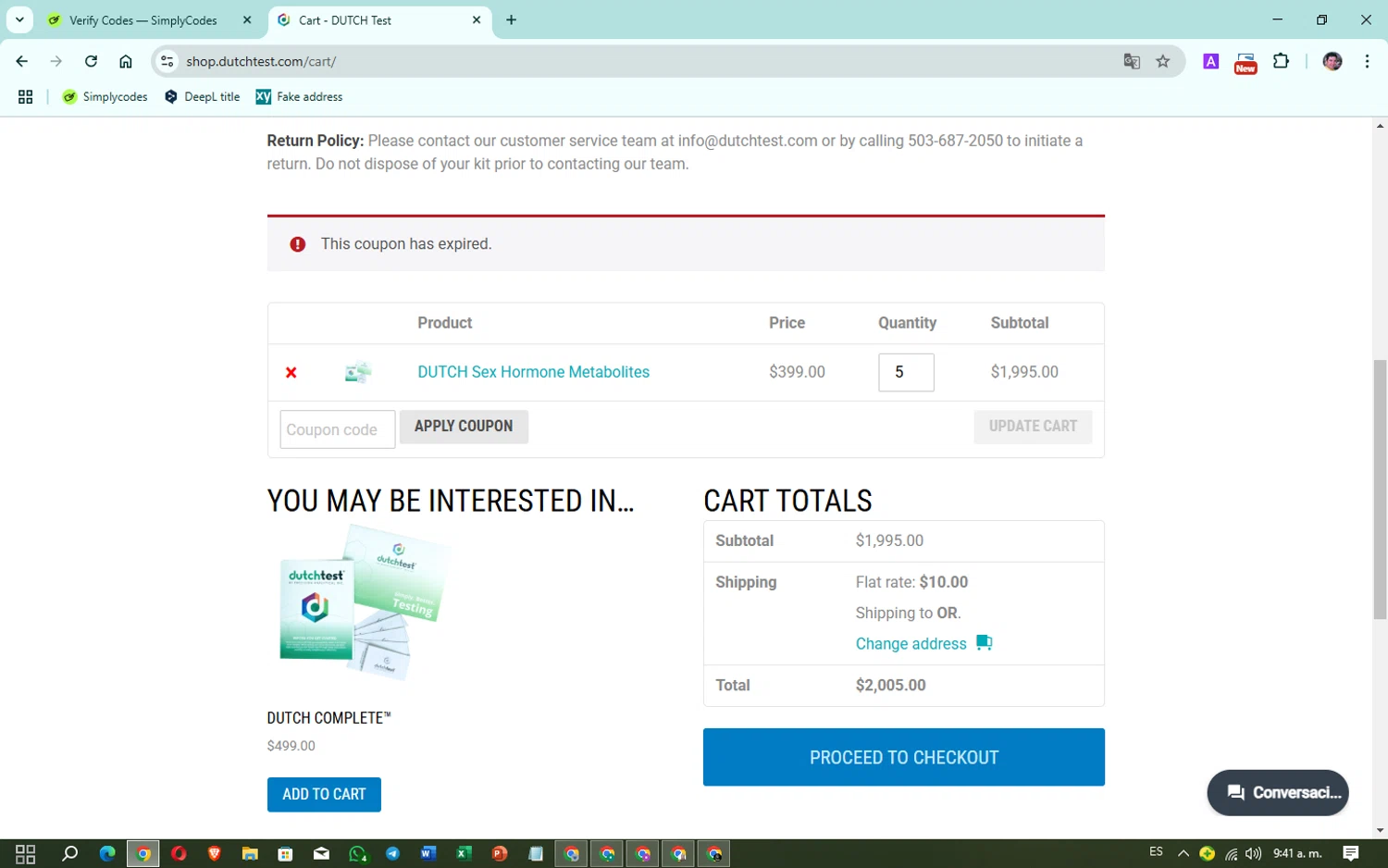Show hidden system tray icons
Screen dimensions: 1388x868
[1183, 853]
